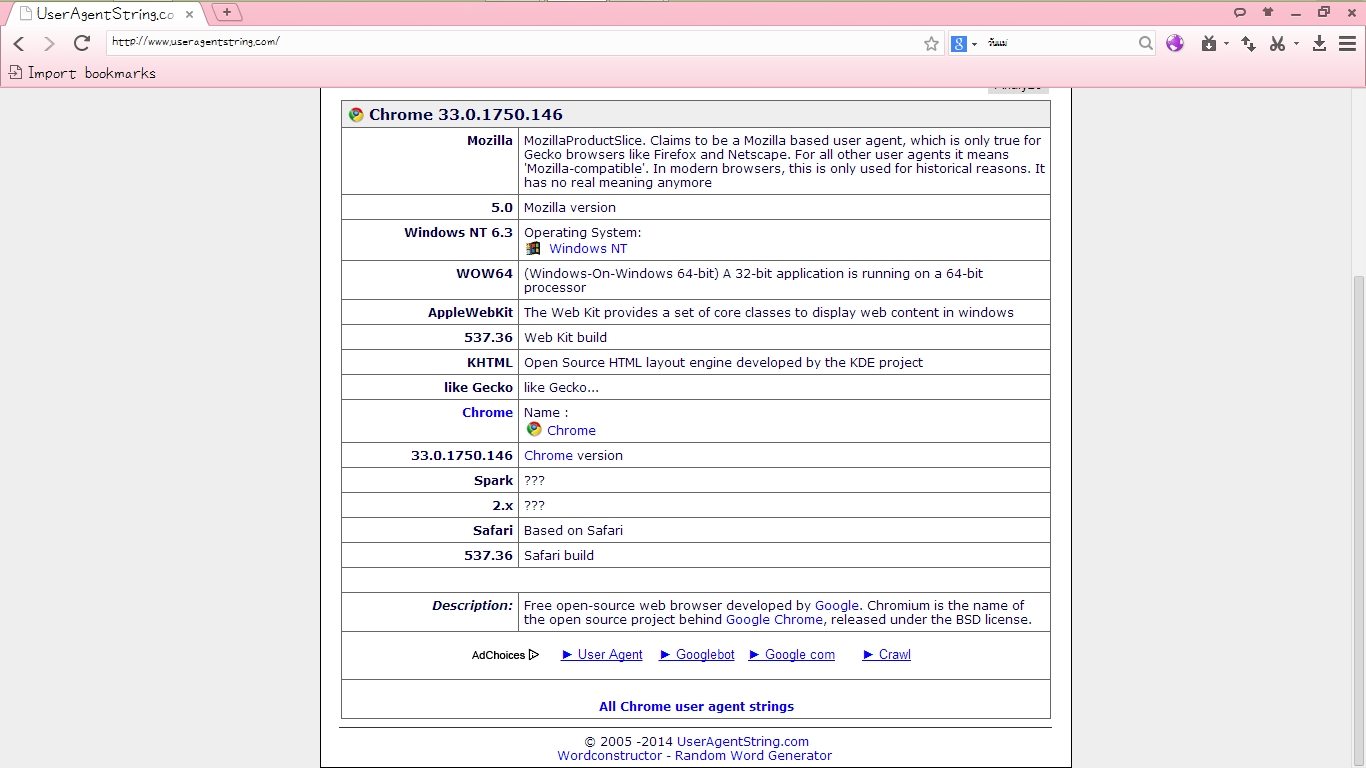The height and width of the screenshot is (768, 1366).
Task: Click the '33.0.1750.146' version cell
Action: point(430,455)
